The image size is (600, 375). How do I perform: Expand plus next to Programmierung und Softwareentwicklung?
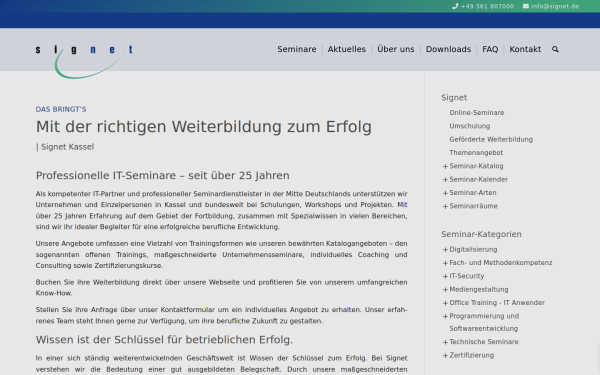[445, 316]
